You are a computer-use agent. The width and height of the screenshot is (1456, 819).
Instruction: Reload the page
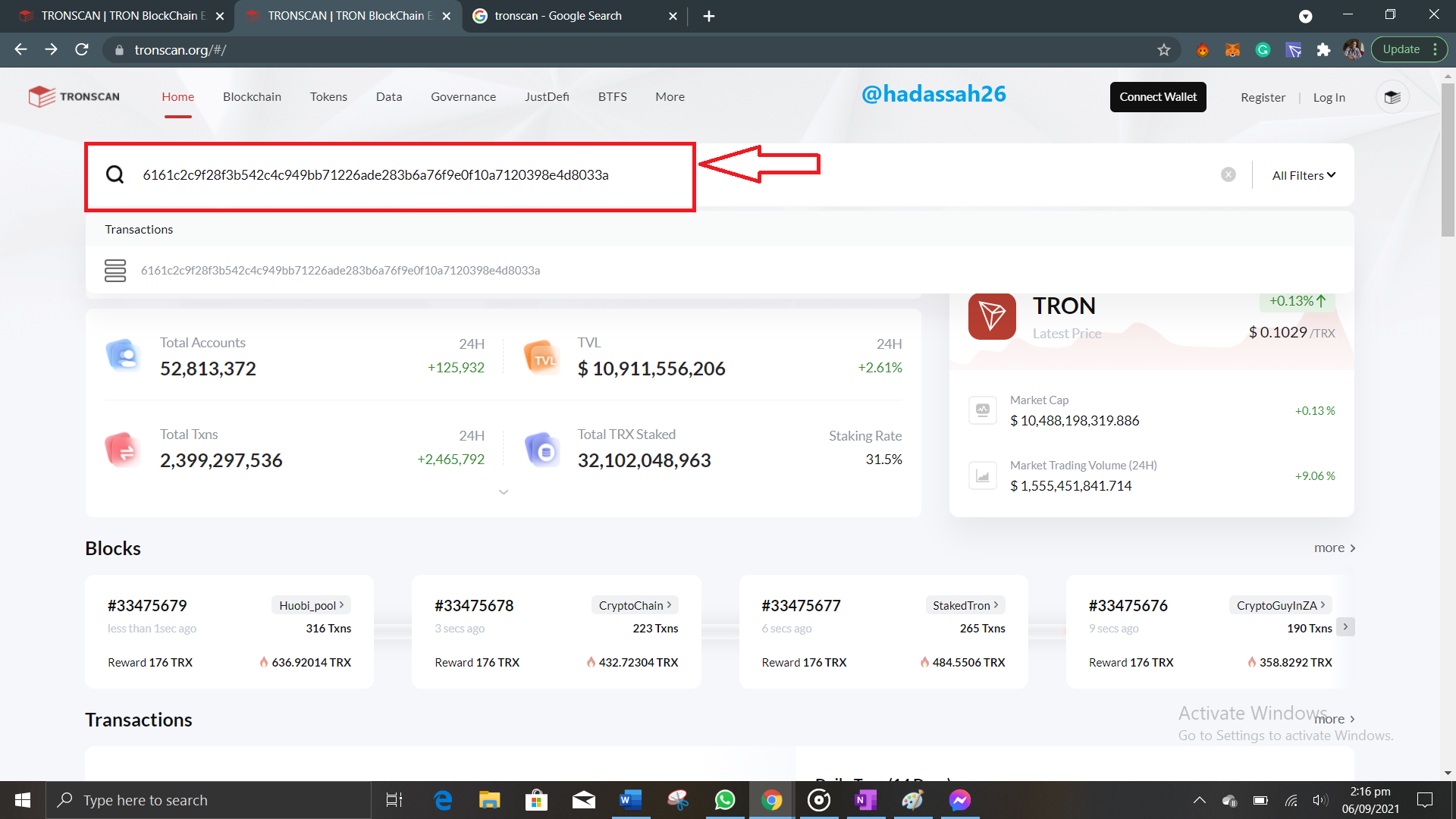82,50
